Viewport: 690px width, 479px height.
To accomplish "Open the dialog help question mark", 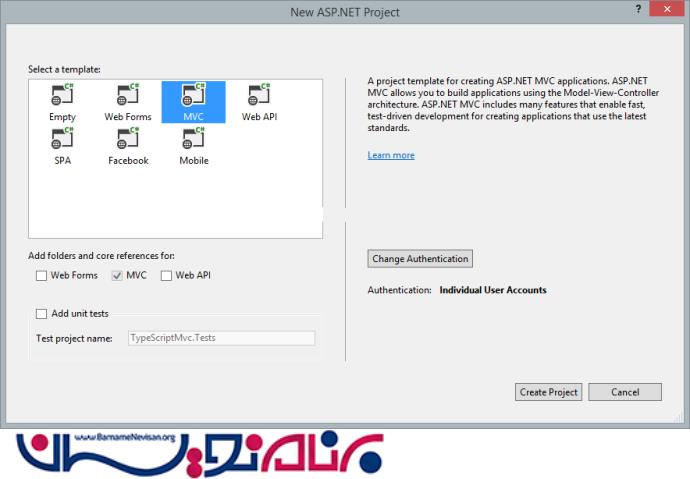I will pos(639,9).
